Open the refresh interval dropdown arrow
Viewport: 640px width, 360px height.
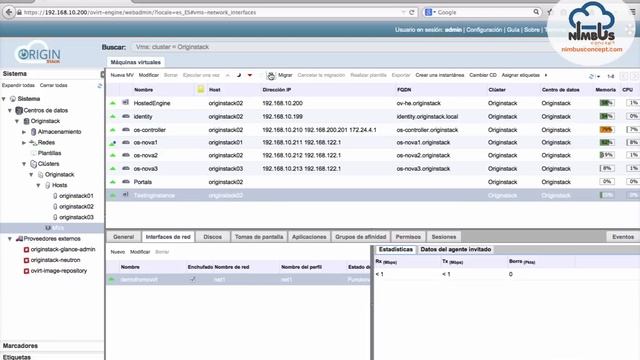tap(598, 76)
